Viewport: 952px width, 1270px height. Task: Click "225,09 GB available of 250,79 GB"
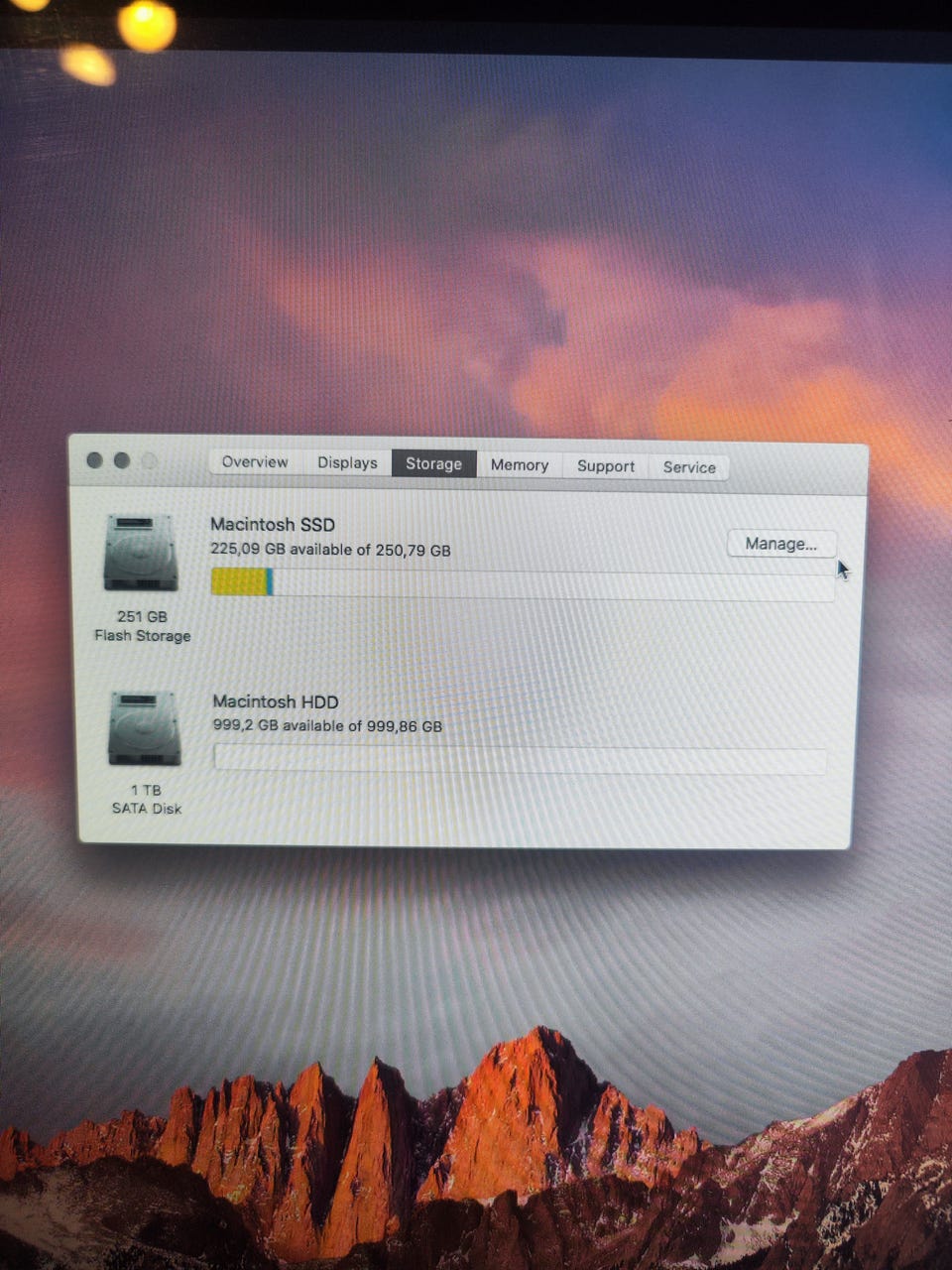tap(330, 549)
